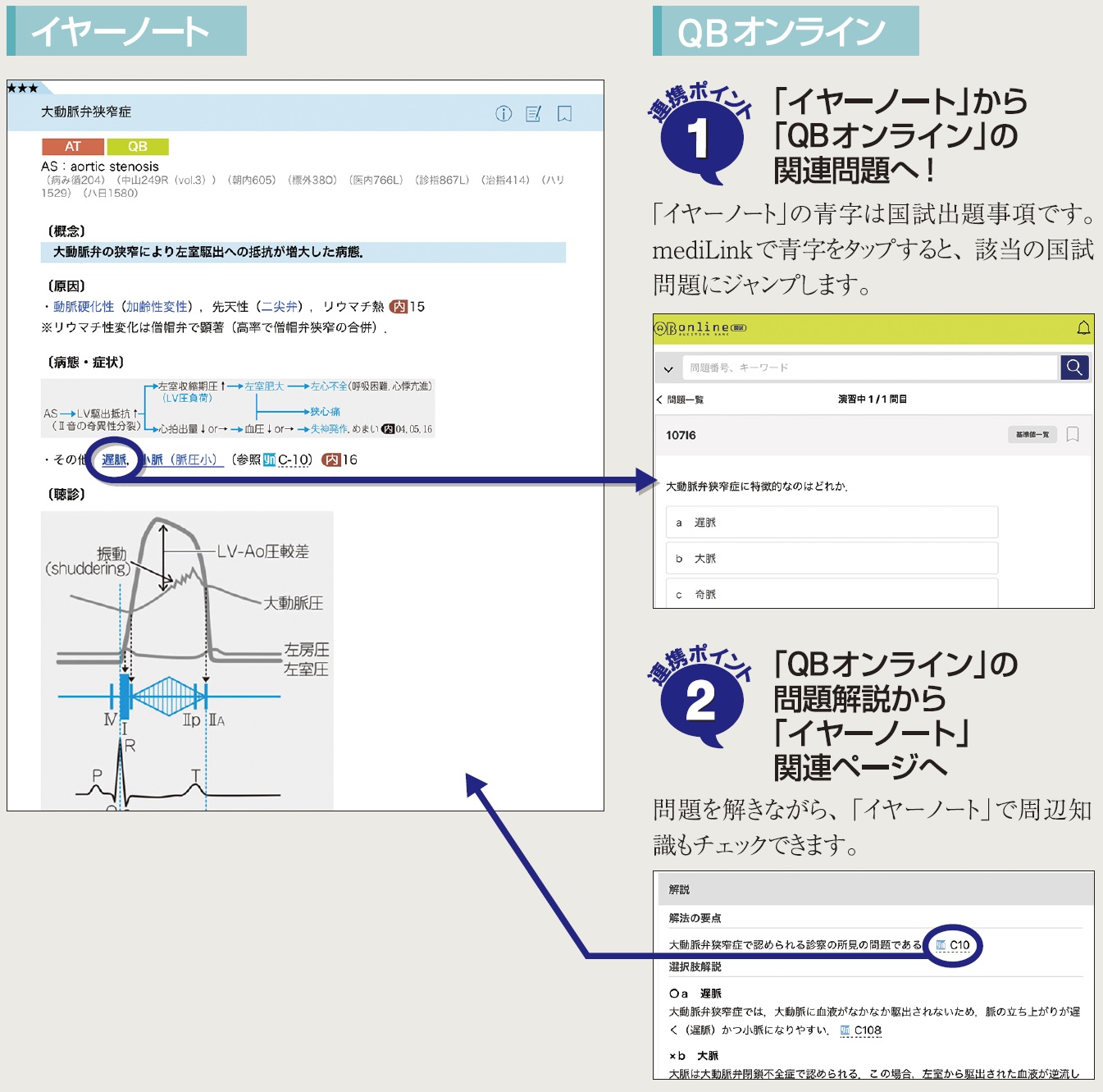Open the notification bell in QB Online
This screenshot has height=1092, width=1103.
pyautogui.click(x=1083, y=327)
